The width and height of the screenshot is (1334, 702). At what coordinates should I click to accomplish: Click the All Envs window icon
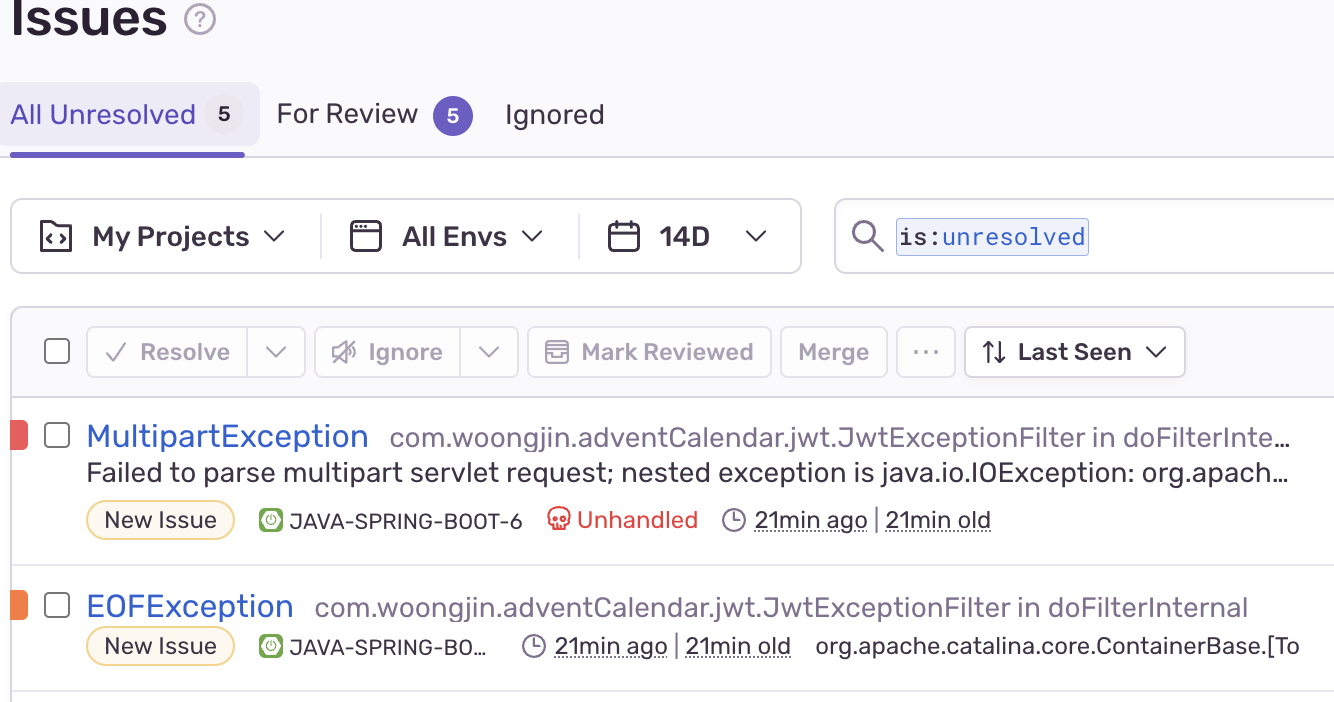(x=366, y=237)
